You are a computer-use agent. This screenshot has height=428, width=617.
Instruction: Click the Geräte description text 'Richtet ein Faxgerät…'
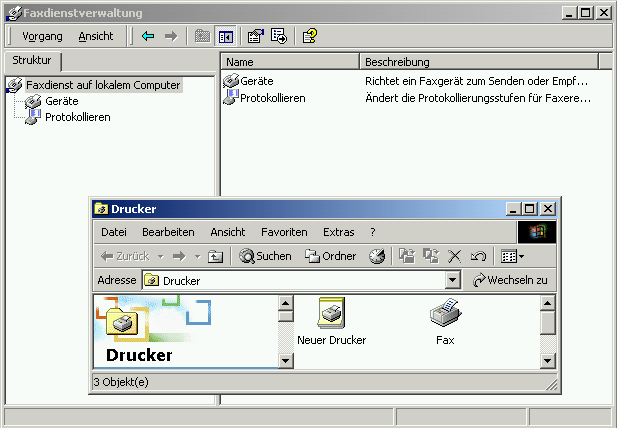pos(476,81)
